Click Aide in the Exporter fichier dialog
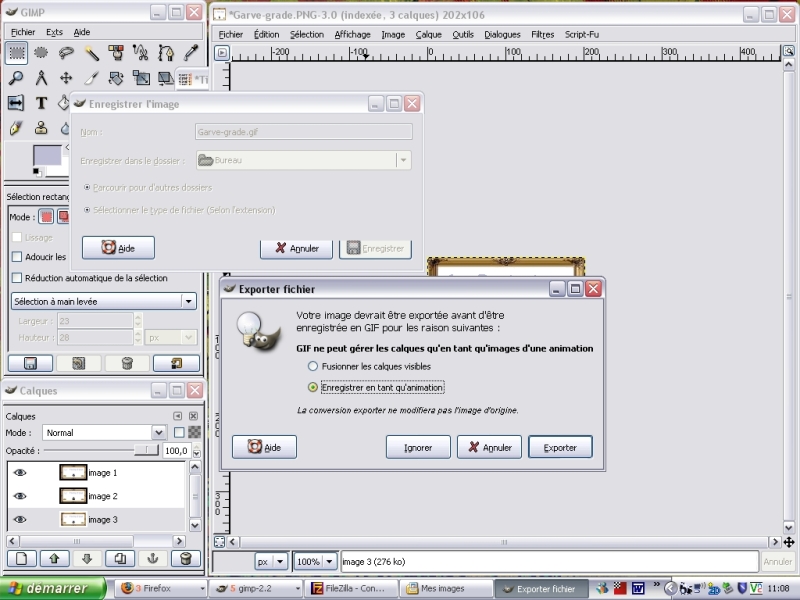The width and height of the screenshot is (800, 600). (264, 447)
